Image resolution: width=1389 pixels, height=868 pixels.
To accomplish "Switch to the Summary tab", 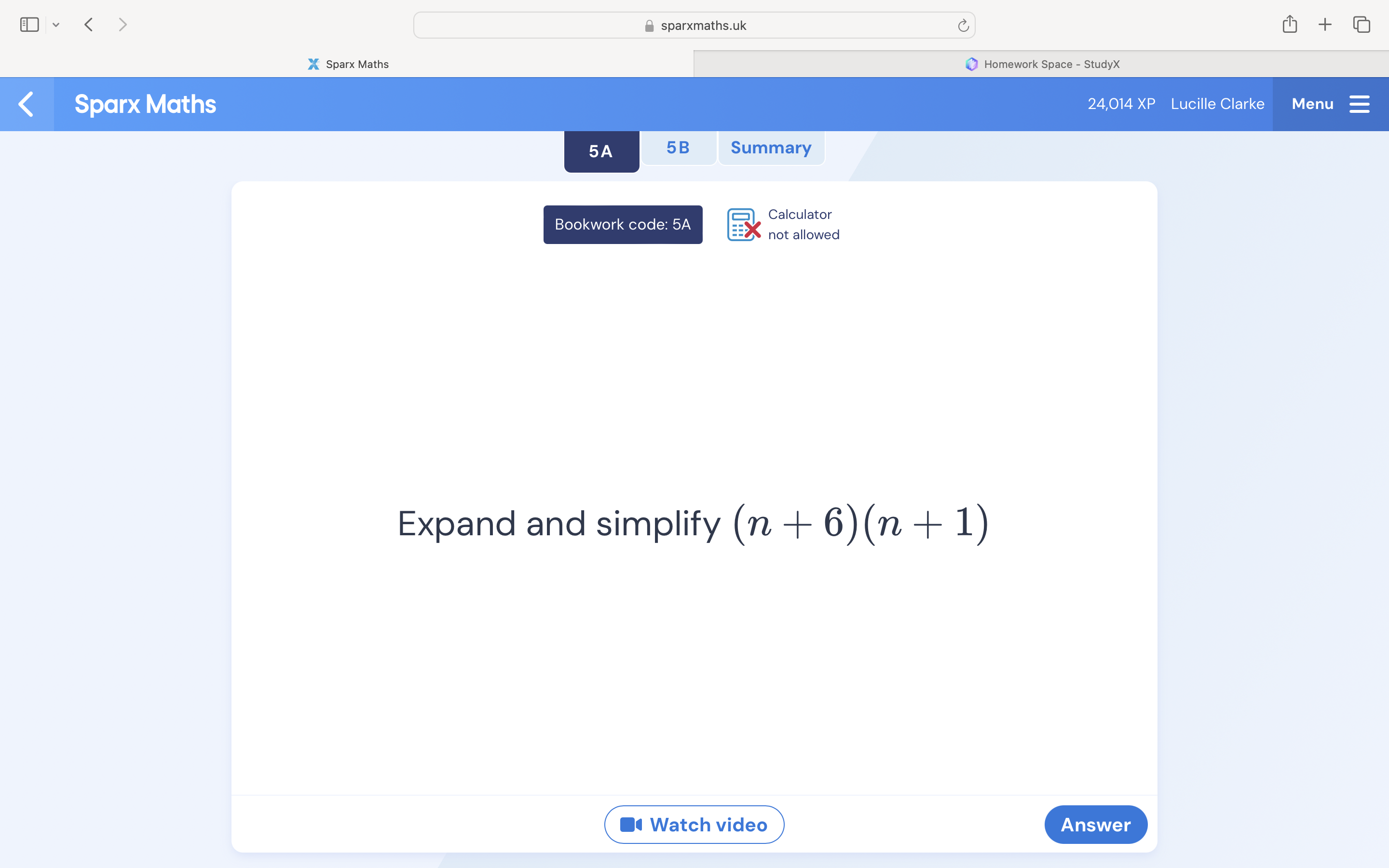I will coord(770,148).
